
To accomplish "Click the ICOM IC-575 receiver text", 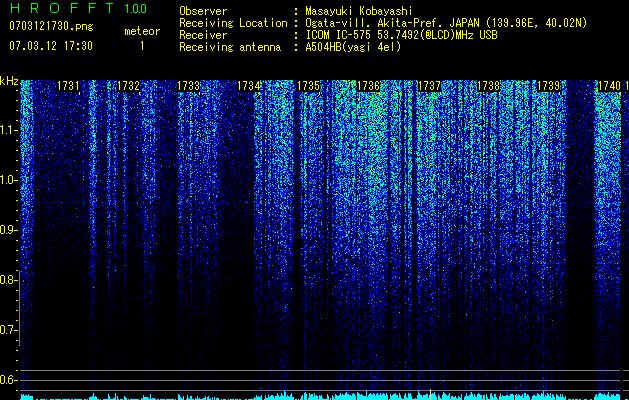I will (402, 35).
